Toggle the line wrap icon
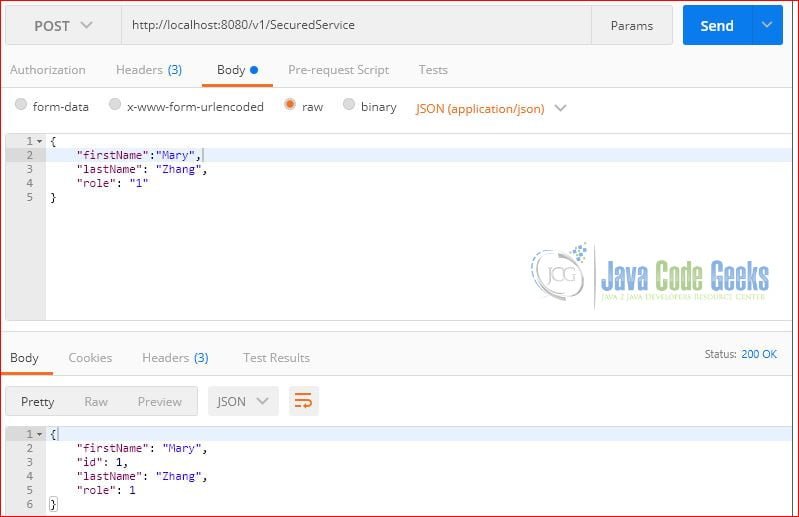Screen dimensions: 799x517 [304, 401]
